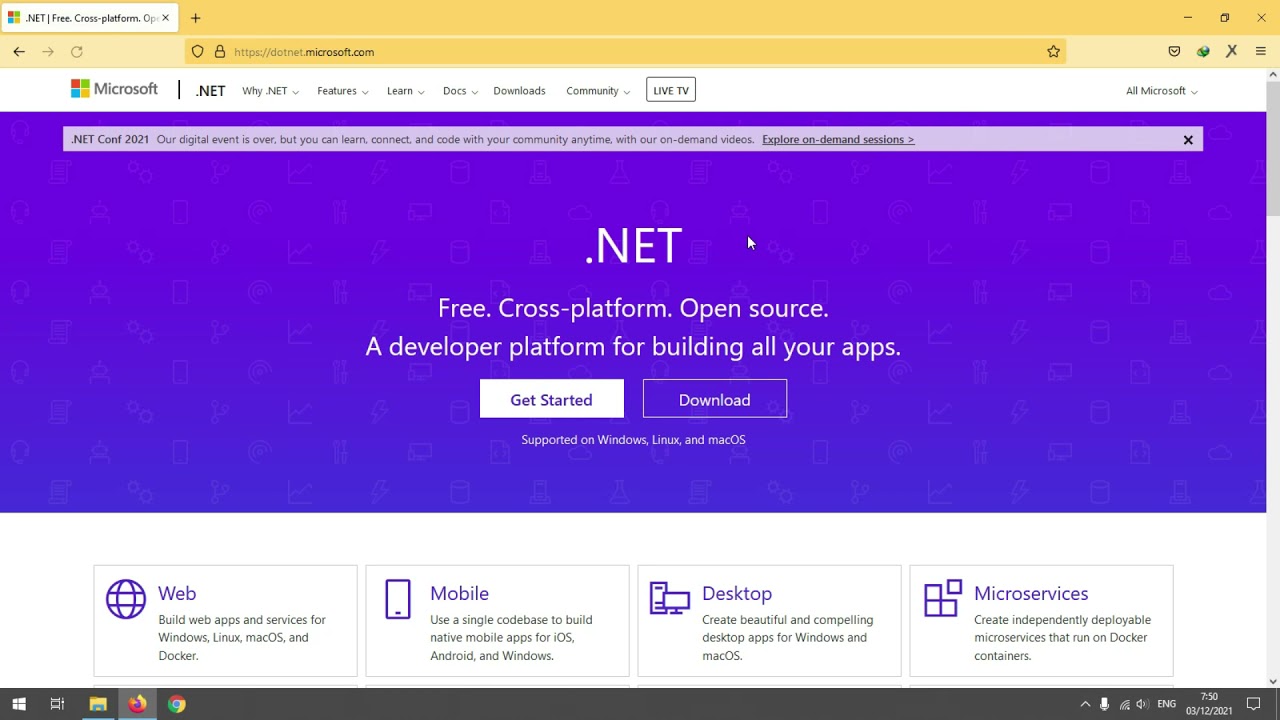1280x720 pixels.
Task: Bookmark this page with the star icon
Action: tap(1053, 52)
